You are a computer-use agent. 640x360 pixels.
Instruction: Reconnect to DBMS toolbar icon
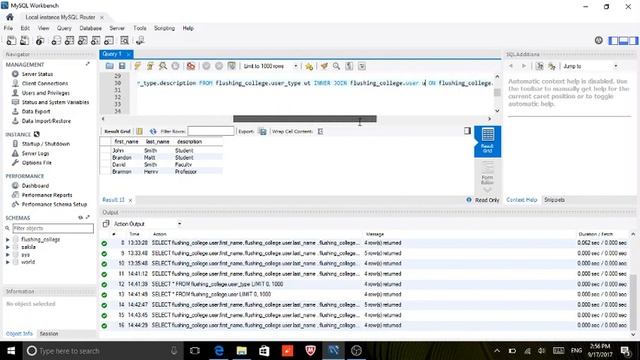(x=140, y=40)
